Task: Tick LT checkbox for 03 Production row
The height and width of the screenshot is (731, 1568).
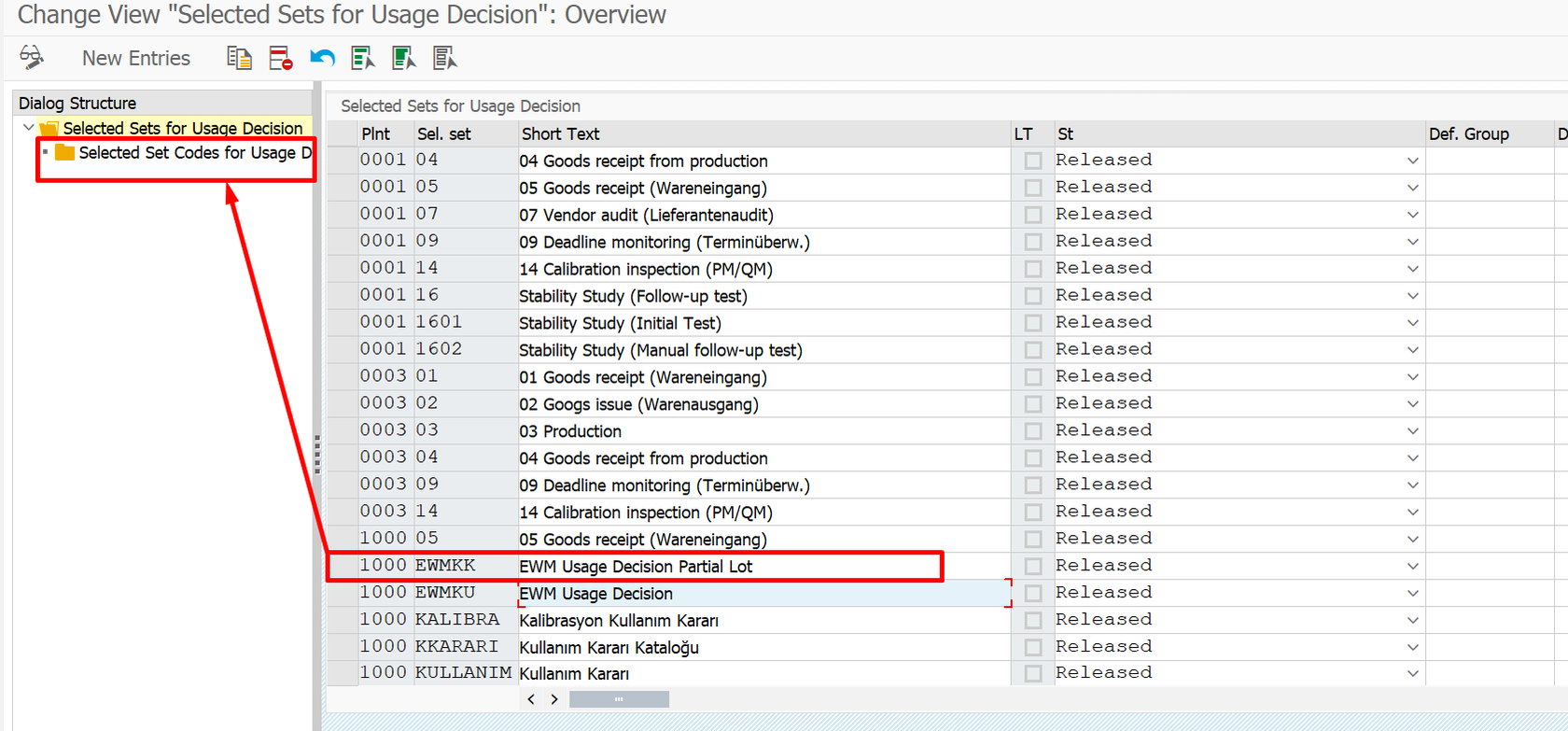Action: 1032,431
